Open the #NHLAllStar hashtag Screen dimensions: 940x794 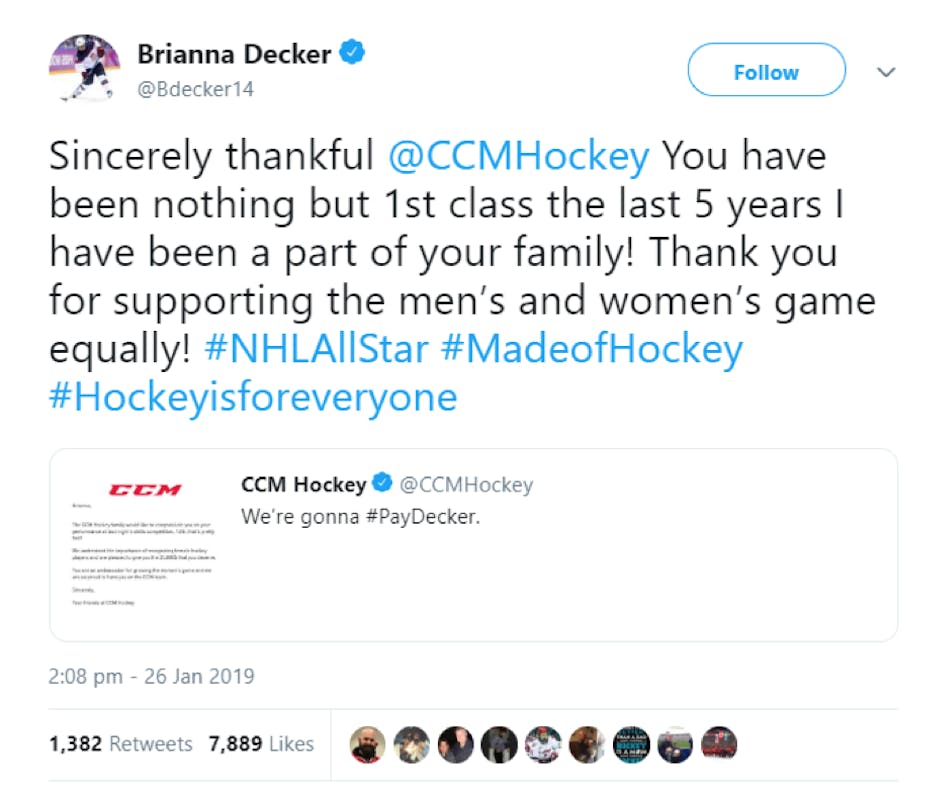316,350
